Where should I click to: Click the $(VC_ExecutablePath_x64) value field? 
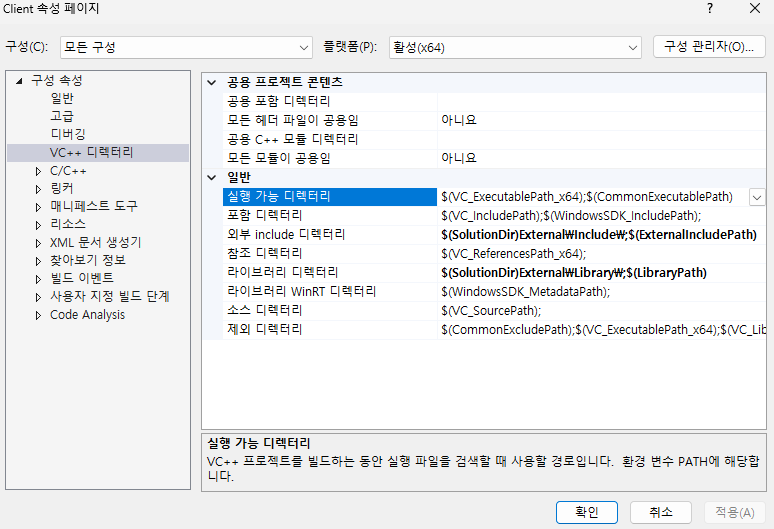click(592, 196)
